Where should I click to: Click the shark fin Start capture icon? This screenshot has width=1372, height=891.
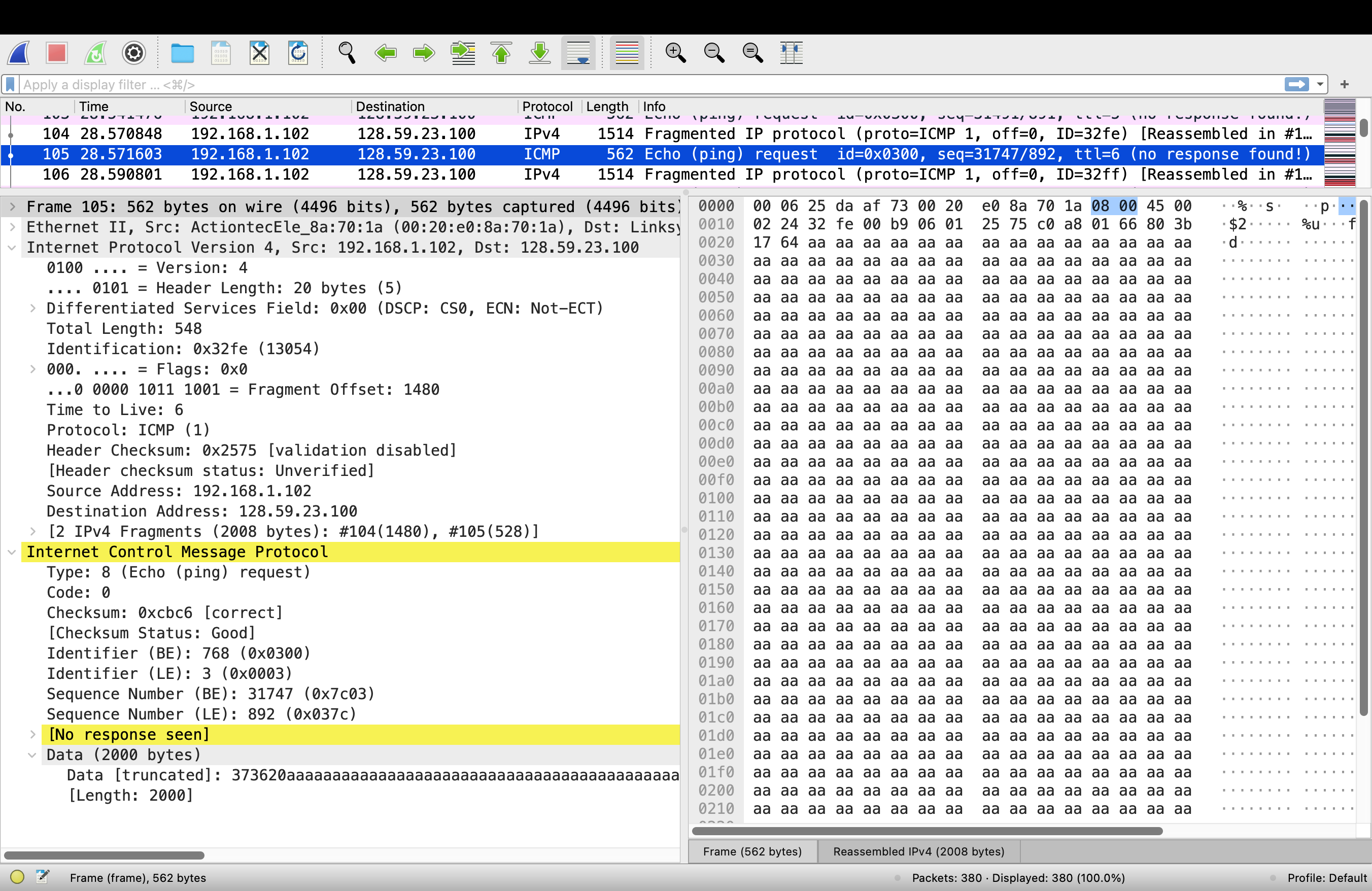pos(19,53)
